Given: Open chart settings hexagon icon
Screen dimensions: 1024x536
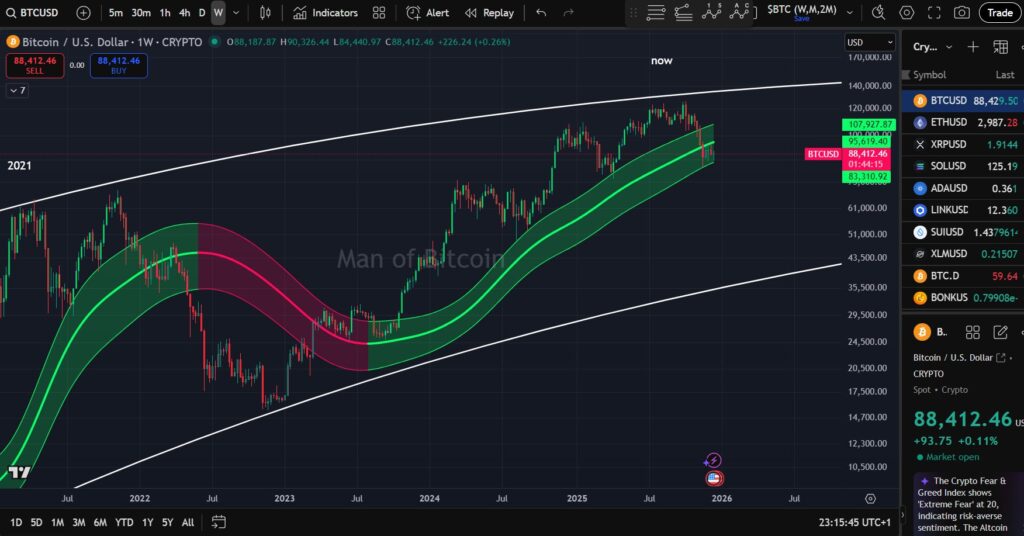Looking at the screenshot, I should tap(906, 12).
